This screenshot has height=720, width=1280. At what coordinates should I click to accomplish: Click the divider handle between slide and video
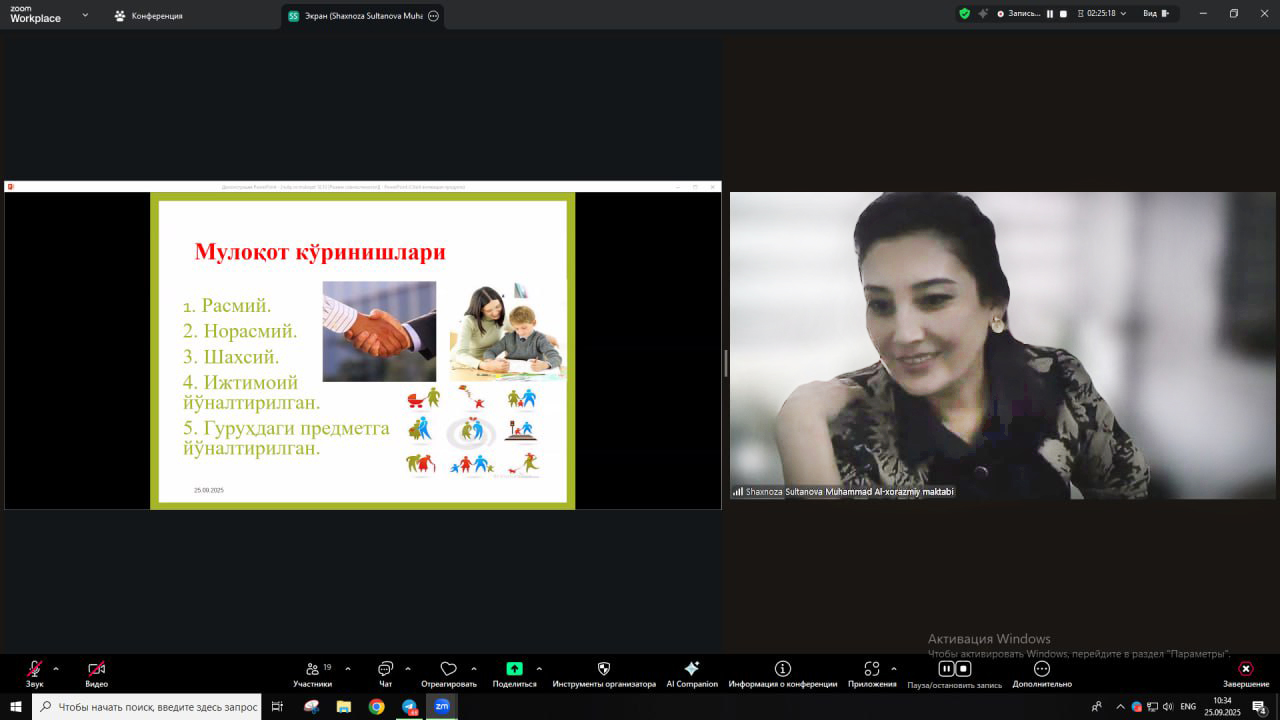[x=726, y=363]
